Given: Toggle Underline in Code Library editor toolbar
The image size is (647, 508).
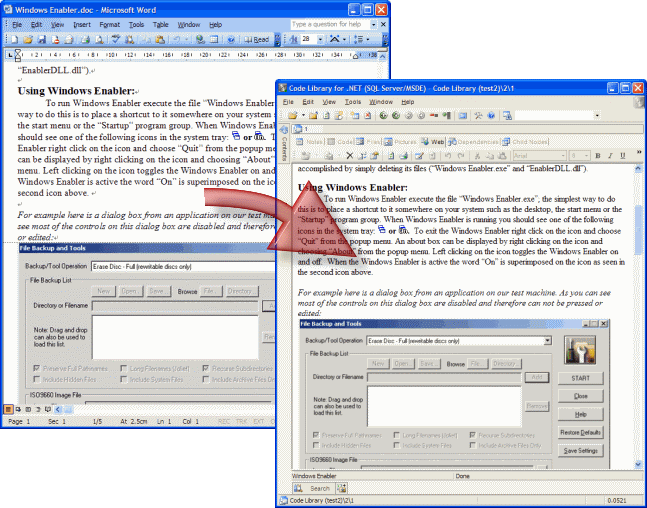Looking at the screenshot, I should coord(623,156).
